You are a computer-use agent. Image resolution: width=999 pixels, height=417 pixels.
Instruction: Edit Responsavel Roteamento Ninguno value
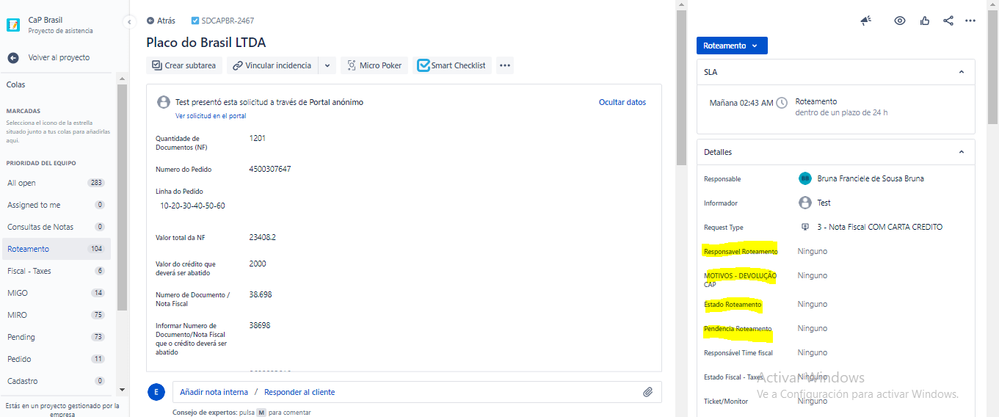tap(812, 251)
